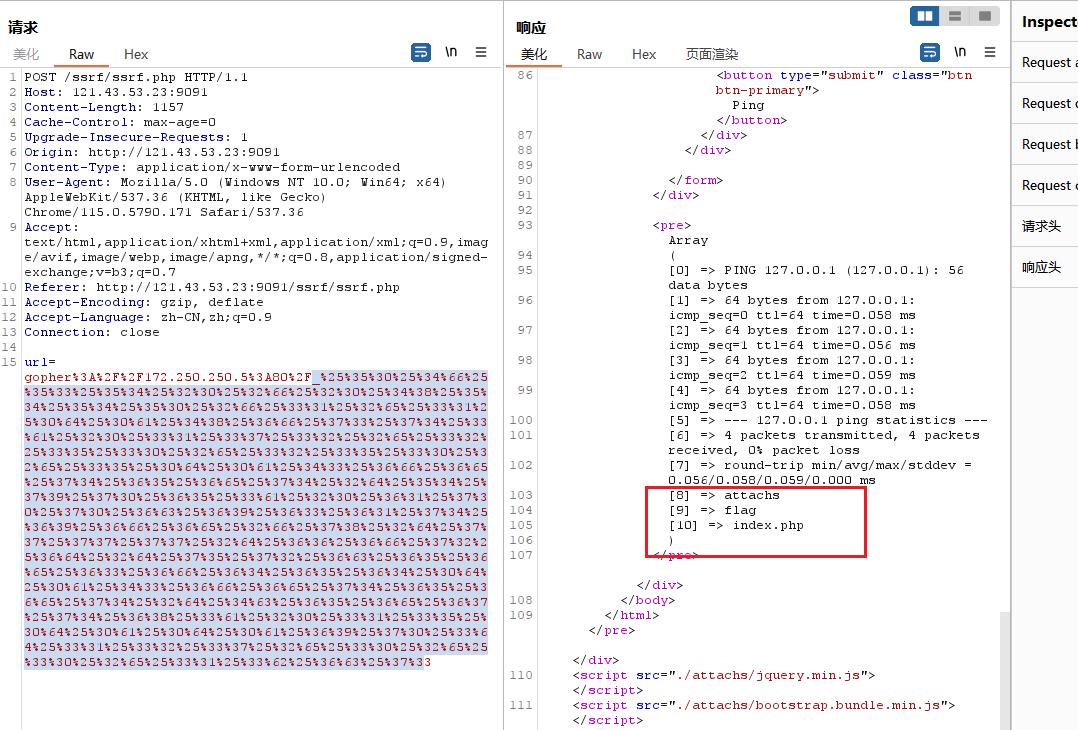Click the jquery.min.js script tag line

tap(724, 676)
